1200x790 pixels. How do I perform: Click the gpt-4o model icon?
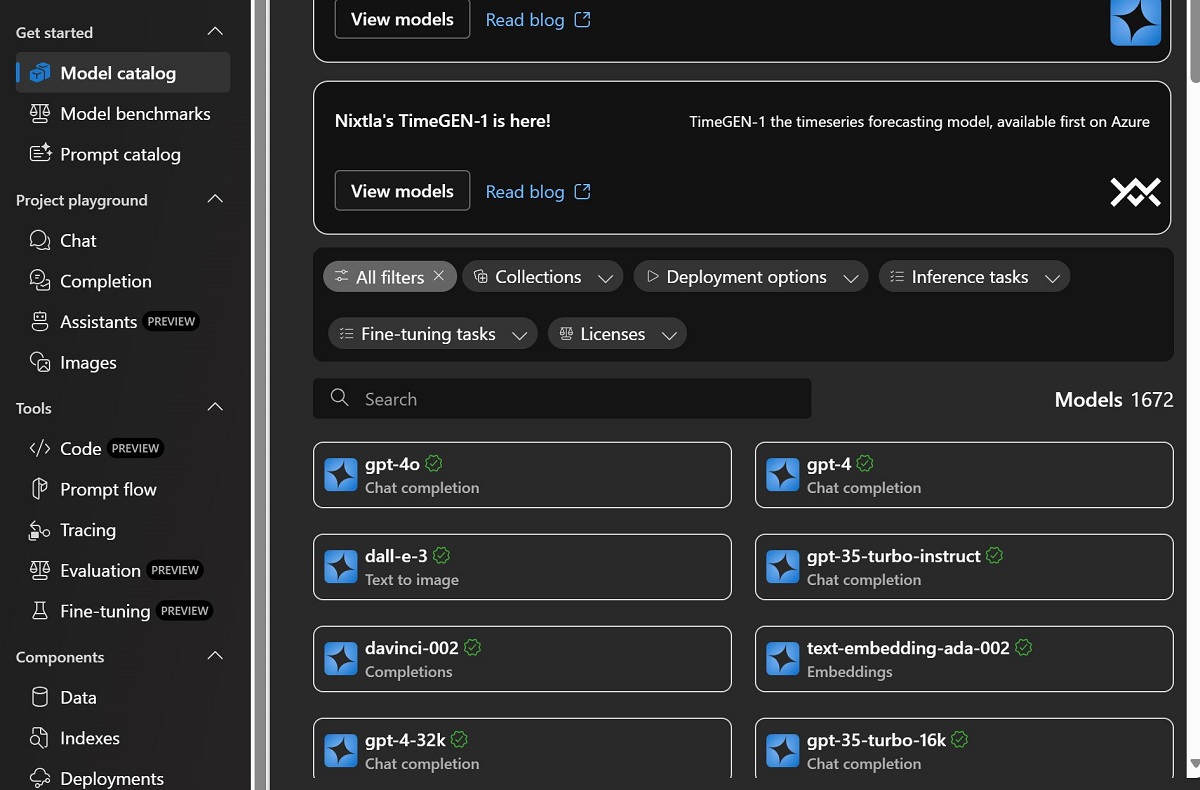[341, 475]
